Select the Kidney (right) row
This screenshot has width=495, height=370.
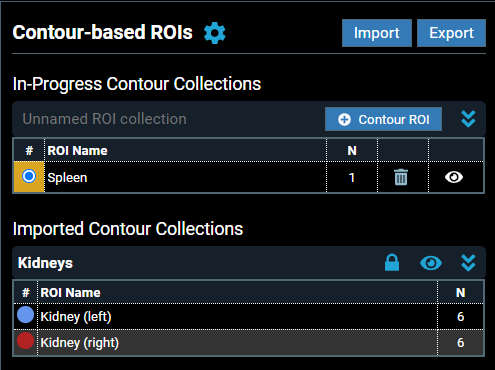pyautogui.click(x=249, y=343)
